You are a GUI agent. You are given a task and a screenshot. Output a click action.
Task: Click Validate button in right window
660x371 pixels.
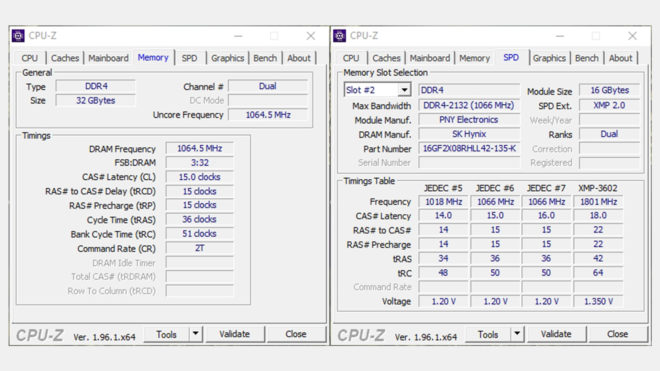click(556, 334)
